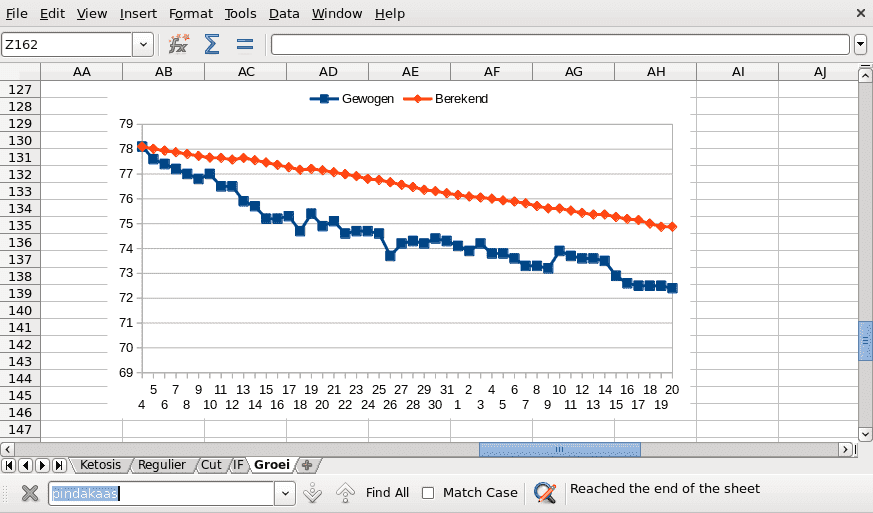Expand the formula input line
This screenshot has height=513, width=873.
(x=860, y=44)
